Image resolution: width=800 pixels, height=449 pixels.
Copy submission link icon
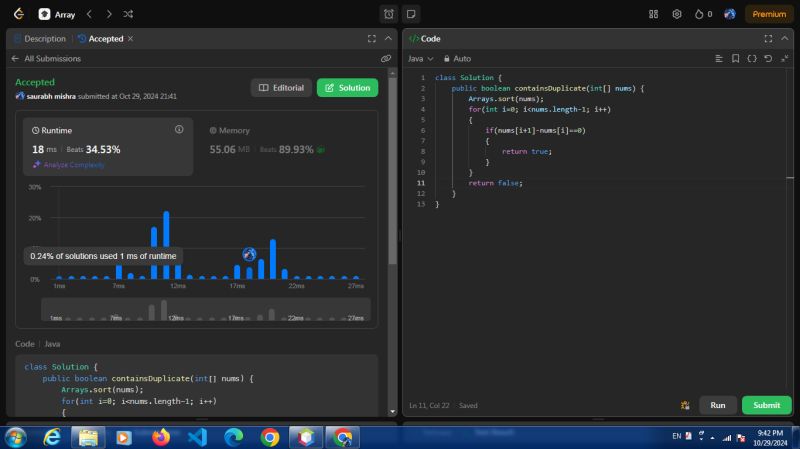click(x=386, y=59)
